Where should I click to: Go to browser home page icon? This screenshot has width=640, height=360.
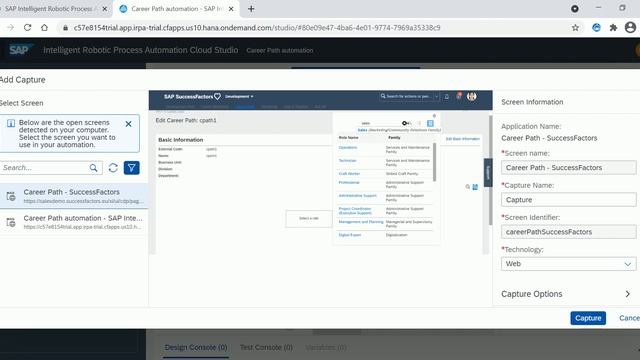click(x=44, y=27)
